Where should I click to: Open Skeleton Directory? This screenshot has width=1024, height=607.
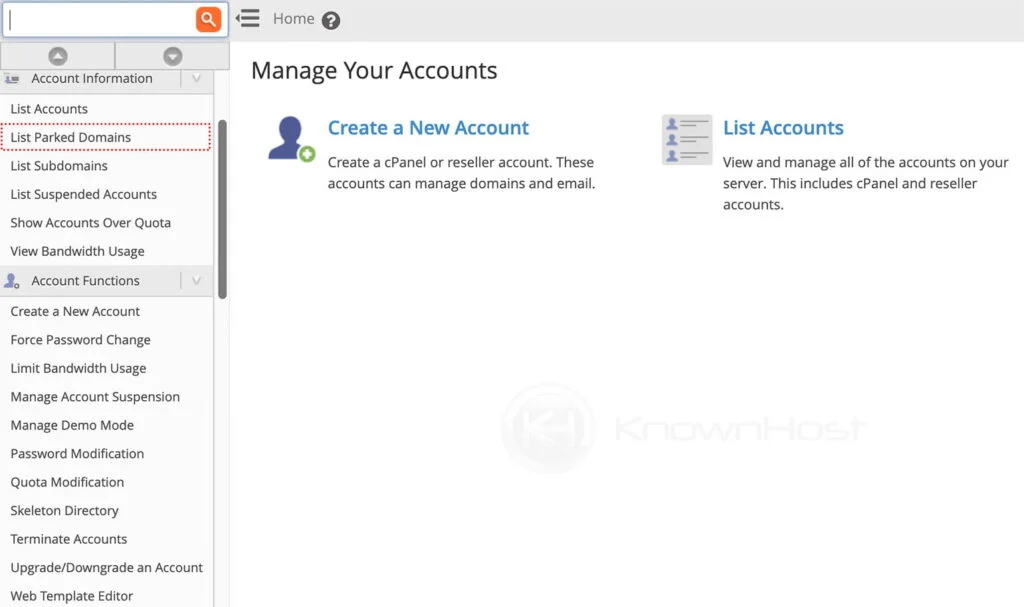tap(65, 511)
